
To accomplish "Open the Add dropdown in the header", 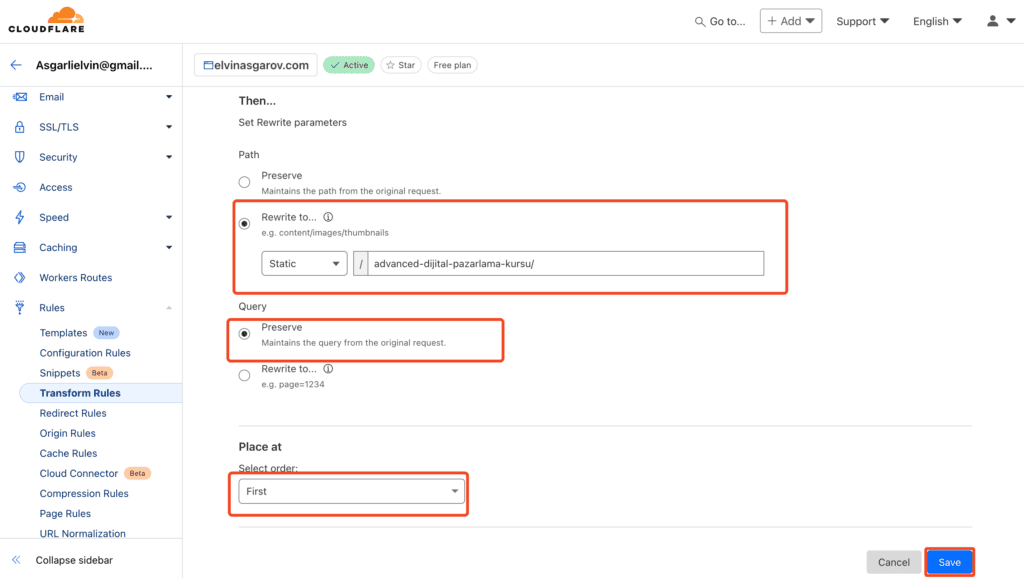I will click(x=791, y=21).
